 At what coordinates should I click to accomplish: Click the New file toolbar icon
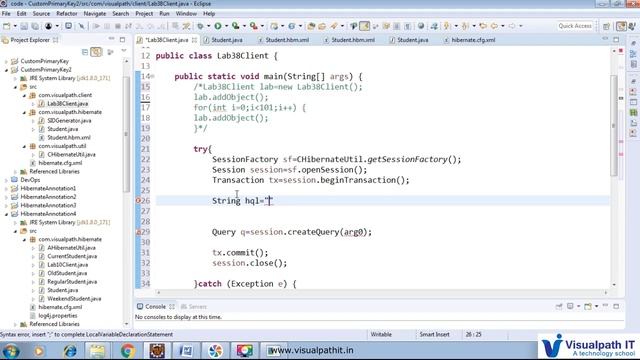(7, 26)
